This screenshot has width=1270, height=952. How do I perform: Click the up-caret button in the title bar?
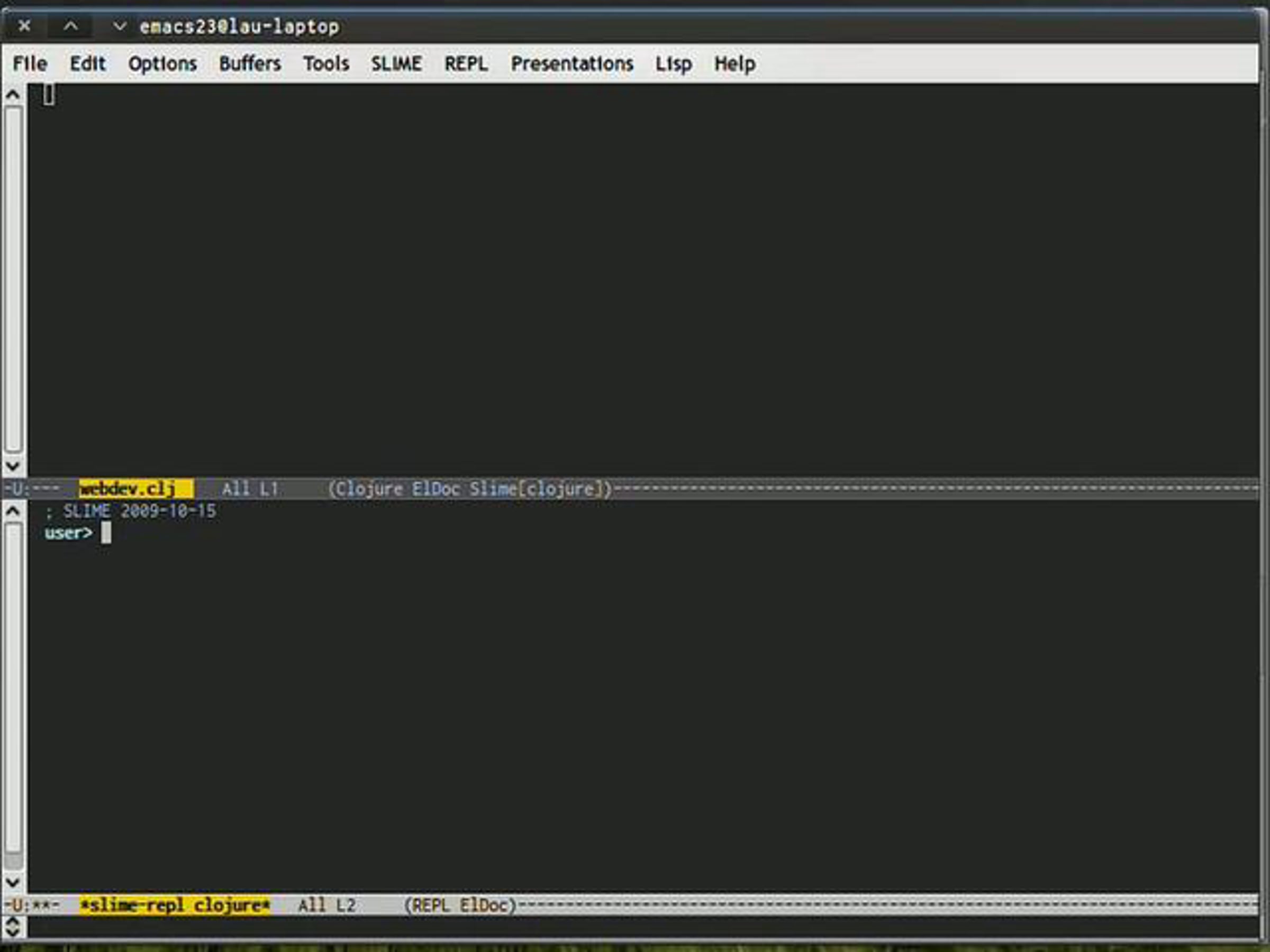70,26
